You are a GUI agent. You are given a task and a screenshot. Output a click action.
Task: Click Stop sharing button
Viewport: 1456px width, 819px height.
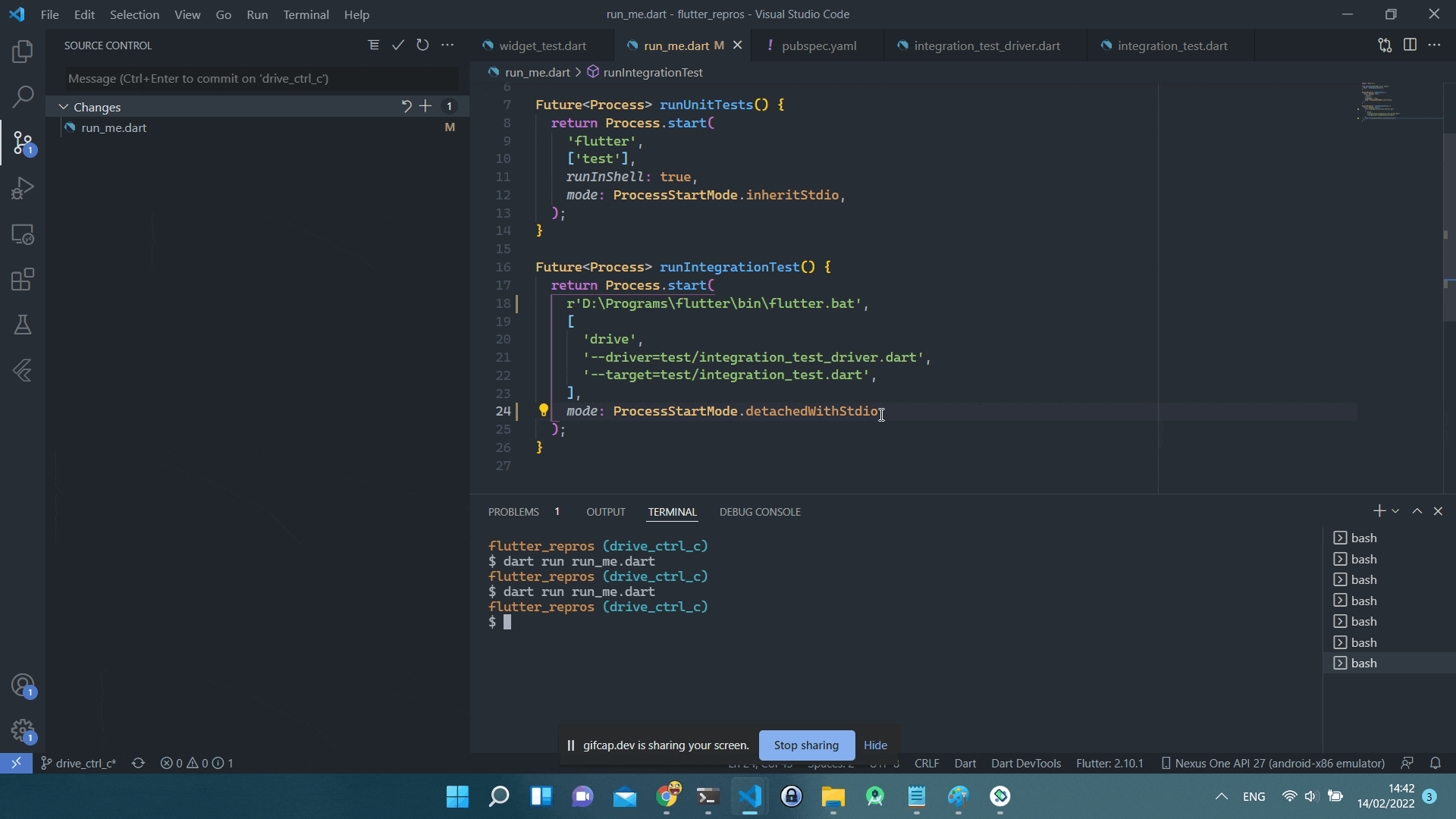pyautogui.click(x=806, y=745)
